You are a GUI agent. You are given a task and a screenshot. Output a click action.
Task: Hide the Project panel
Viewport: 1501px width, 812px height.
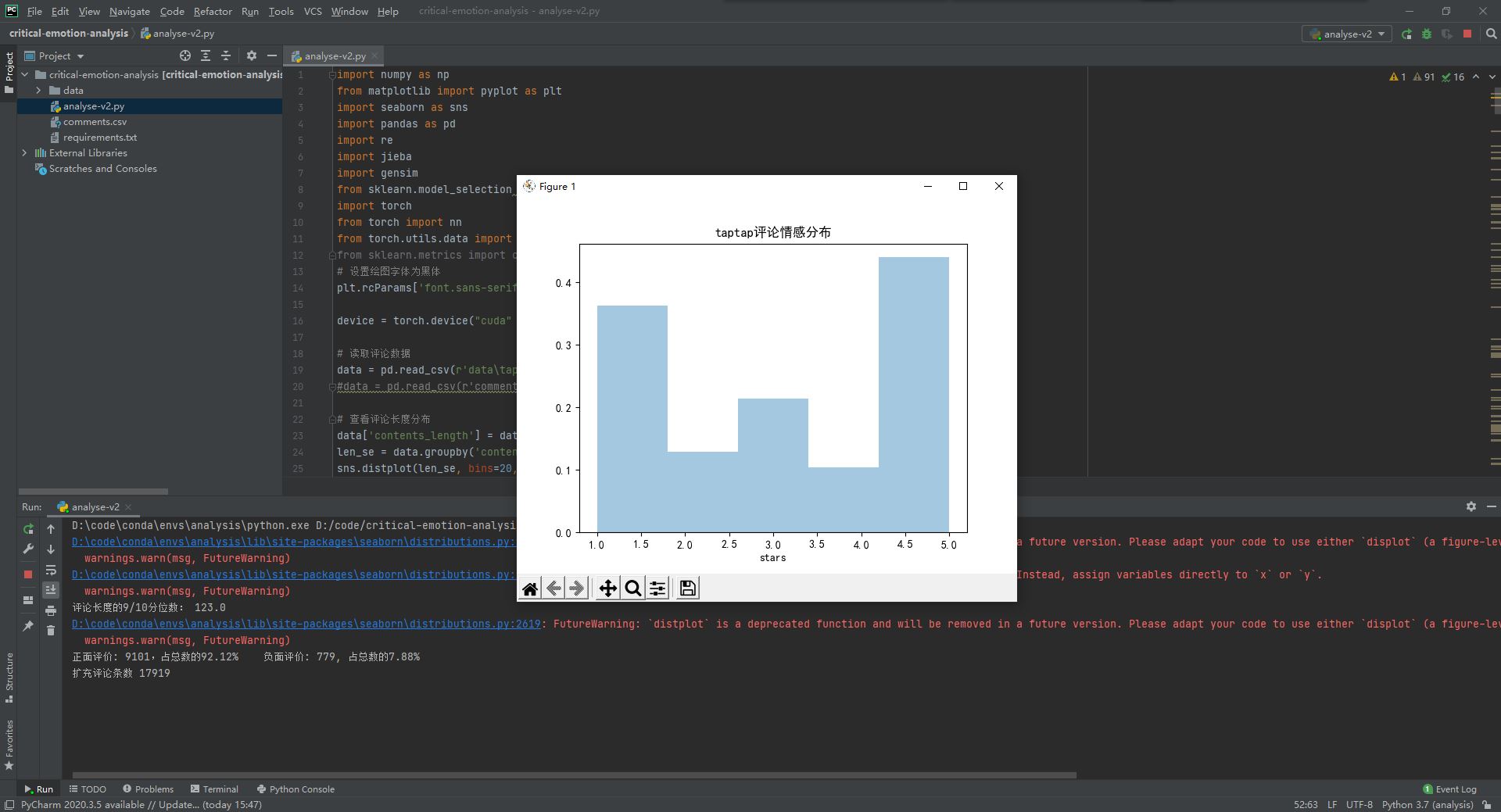pos(271,55)
